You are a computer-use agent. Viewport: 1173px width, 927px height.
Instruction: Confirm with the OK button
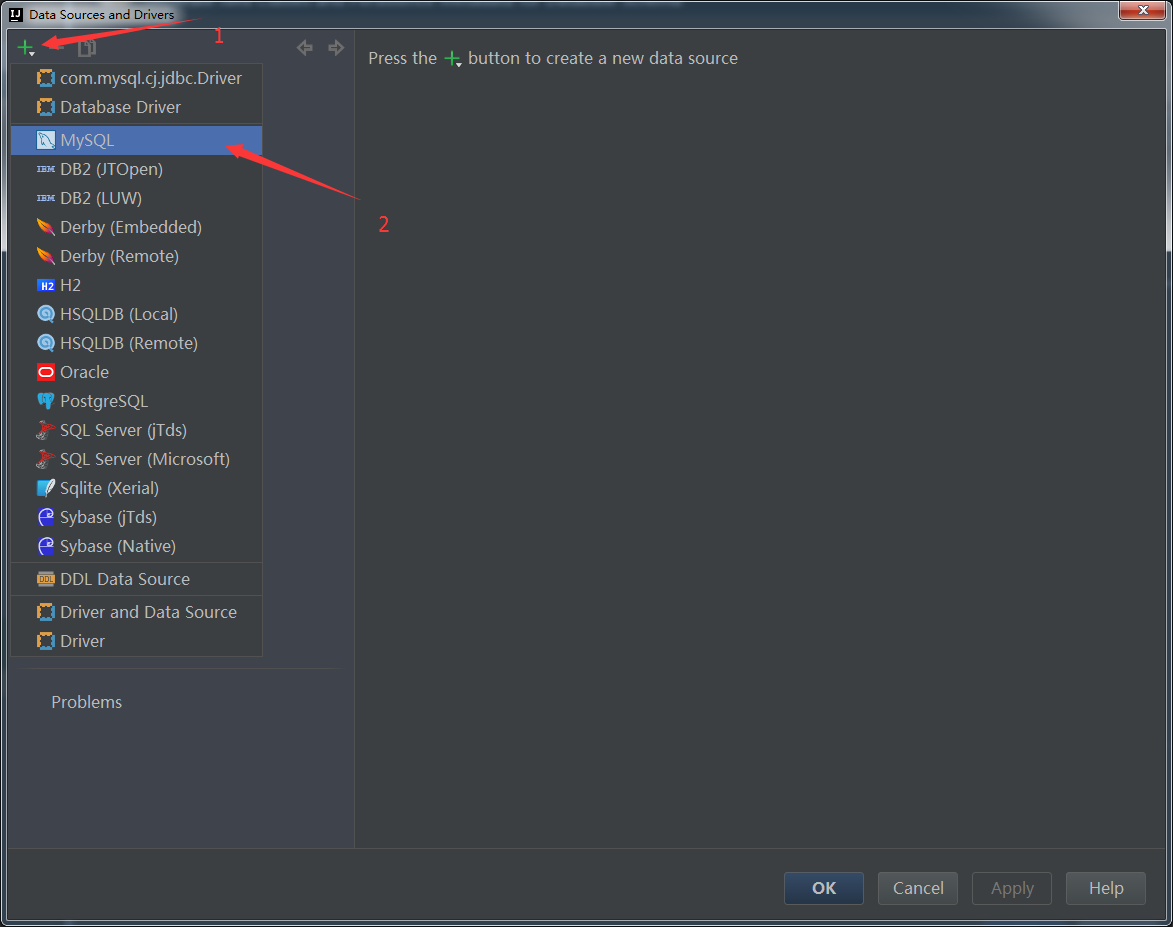[824, 888]
